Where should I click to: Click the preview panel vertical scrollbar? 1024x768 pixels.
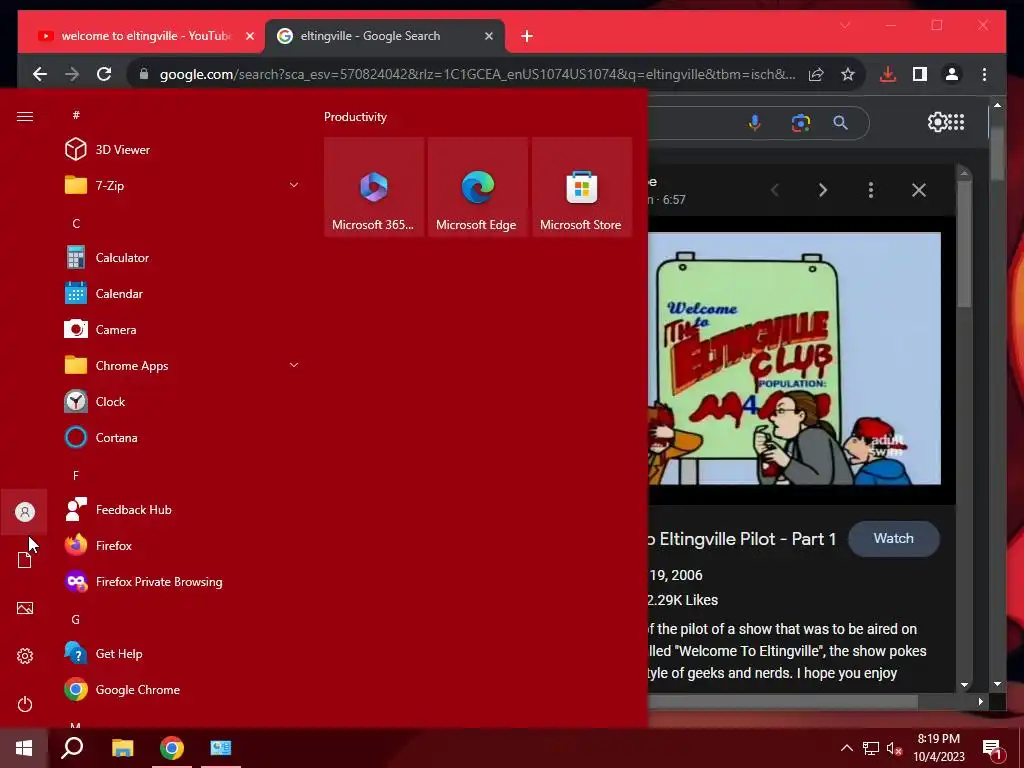[x=965, y=243]
